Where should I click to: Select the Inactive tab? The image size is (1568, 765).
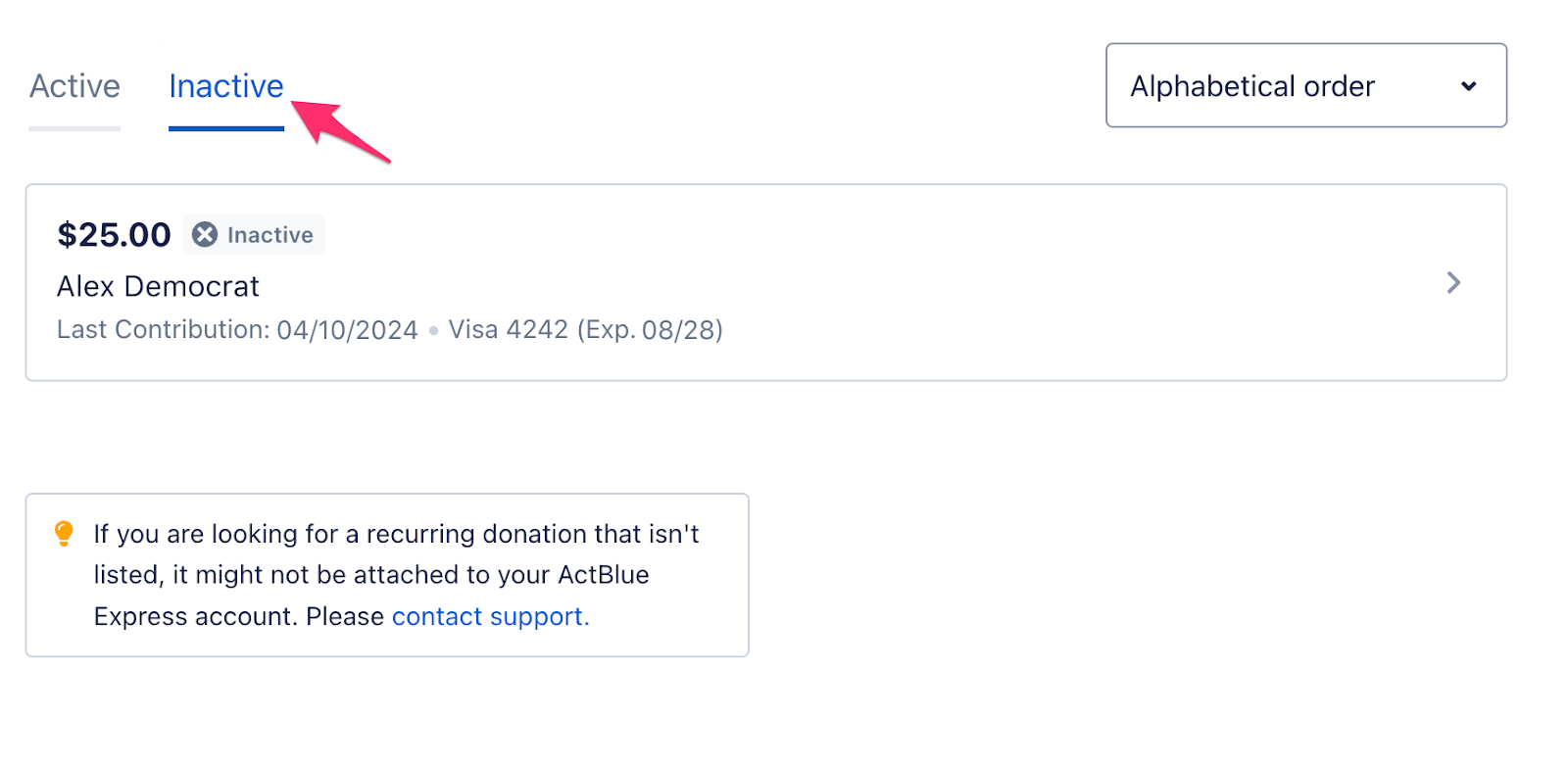[x=225, y=86]
